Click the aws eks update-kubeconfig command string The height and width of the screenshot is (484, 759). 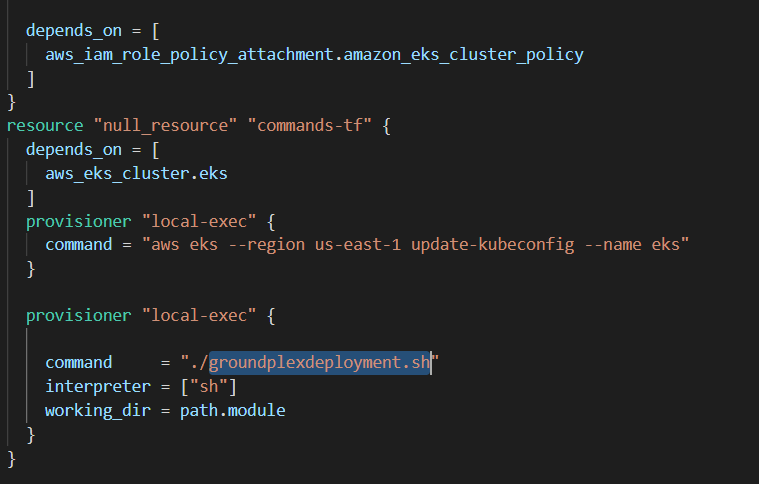pos(415,245)
